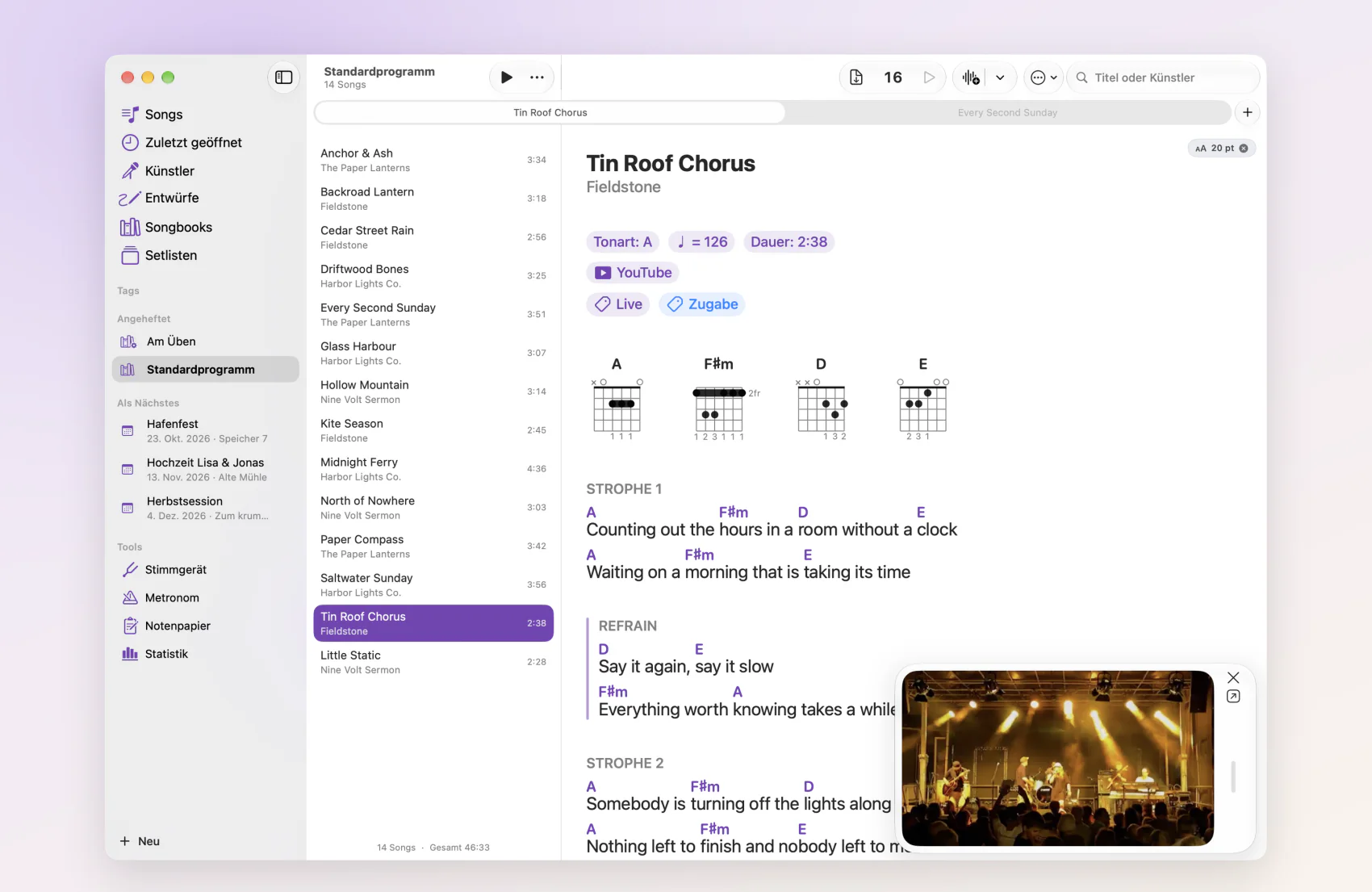Select Driftwood Bones song
The width and height of the screenshot is (1372, 892).
pyautogui.click(x=433, y=276)
